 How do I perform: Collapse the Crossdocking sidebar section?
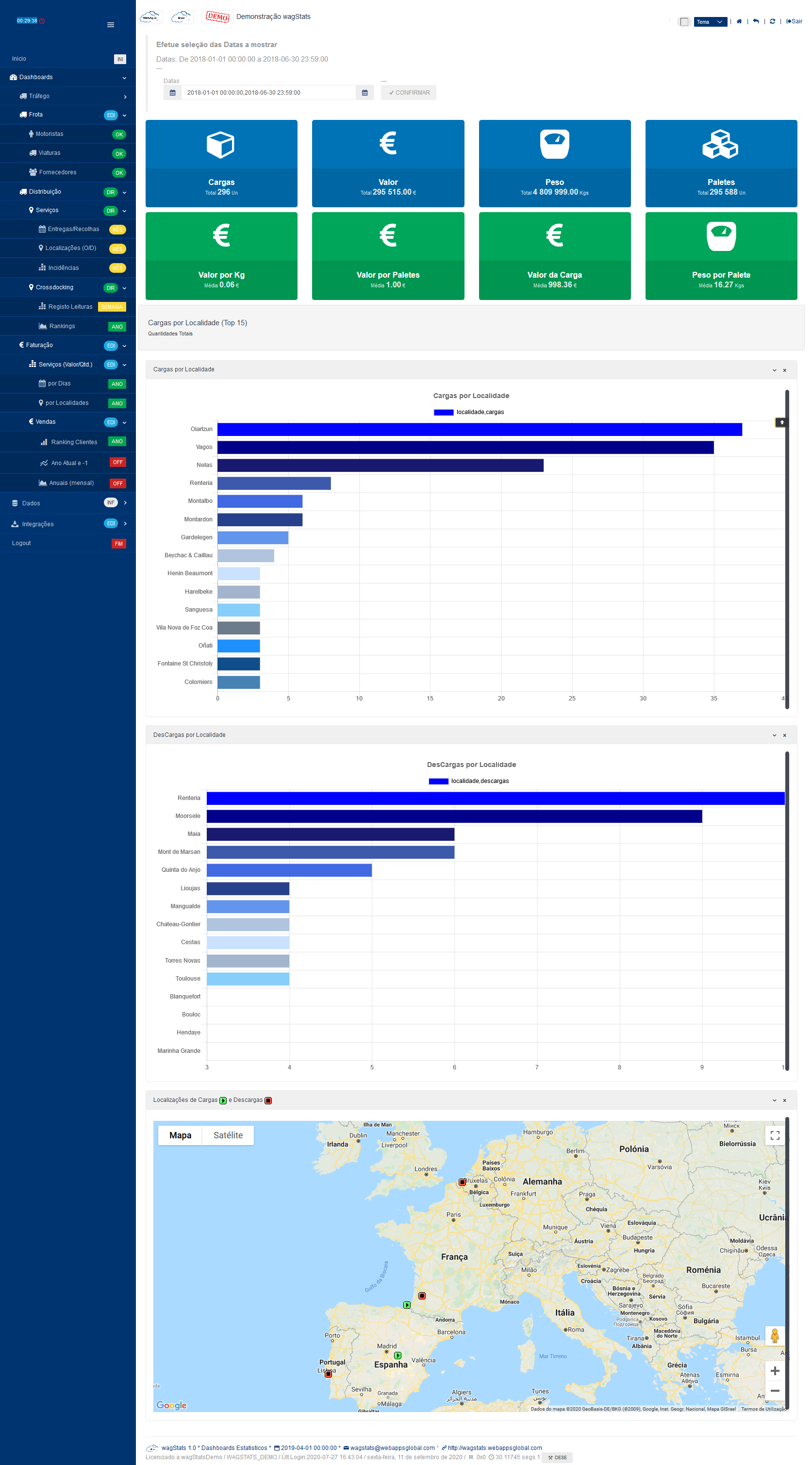pos(67,287)
